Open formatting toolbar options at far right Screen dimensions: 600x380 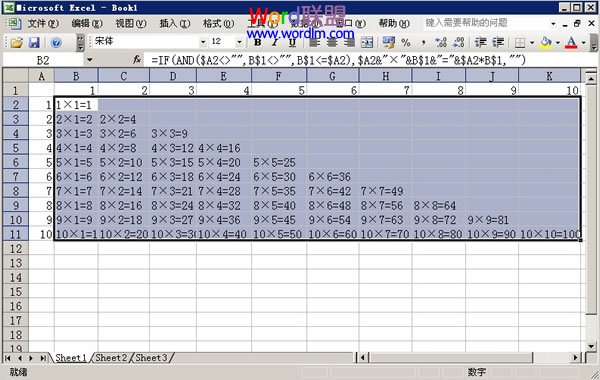coord(593,43)
